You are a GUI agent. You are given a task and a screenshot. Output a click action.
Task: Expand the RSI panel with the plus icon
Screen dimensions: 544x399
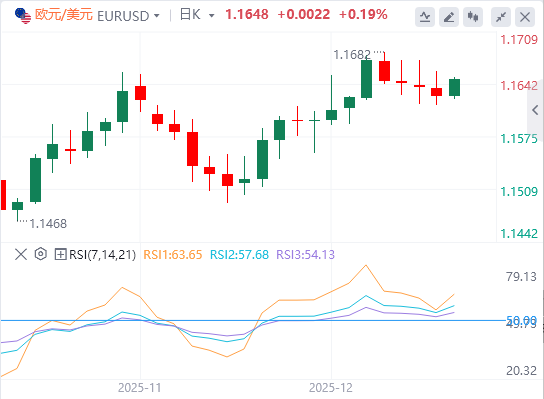[60, 254]
